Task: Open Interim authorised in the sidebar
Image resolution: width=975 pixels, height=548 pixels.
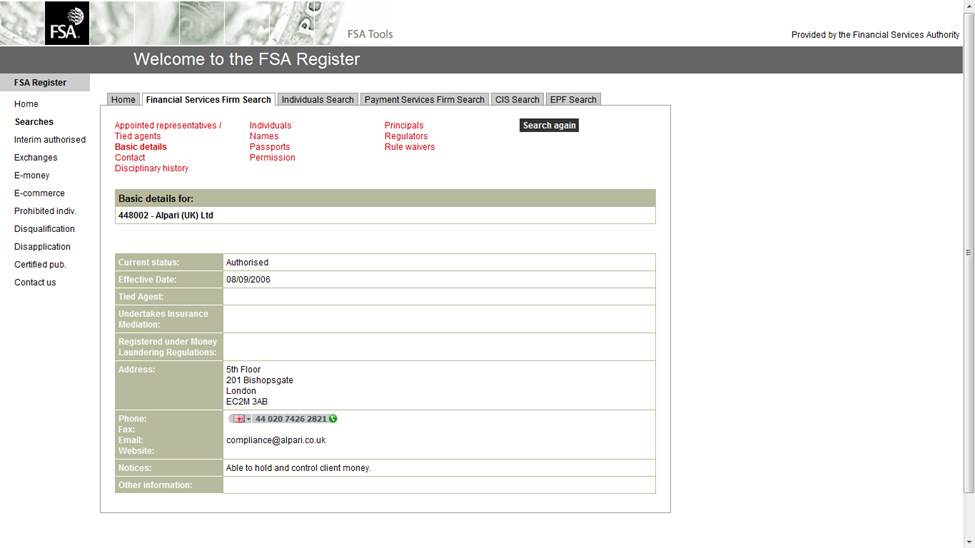Action: pos(50,139)
